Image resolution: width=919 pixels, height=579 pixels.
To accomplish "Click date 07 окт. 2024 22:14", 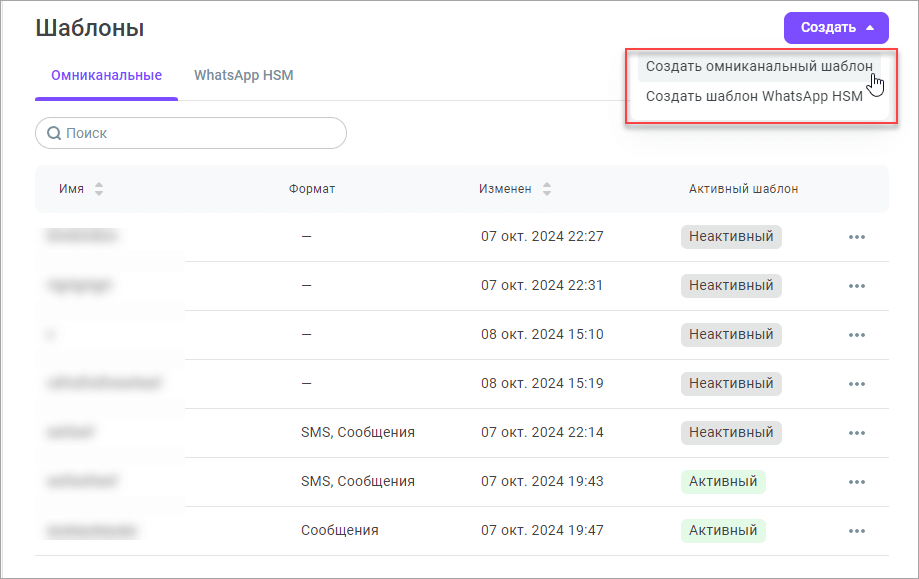I will [x=542, y=432].
